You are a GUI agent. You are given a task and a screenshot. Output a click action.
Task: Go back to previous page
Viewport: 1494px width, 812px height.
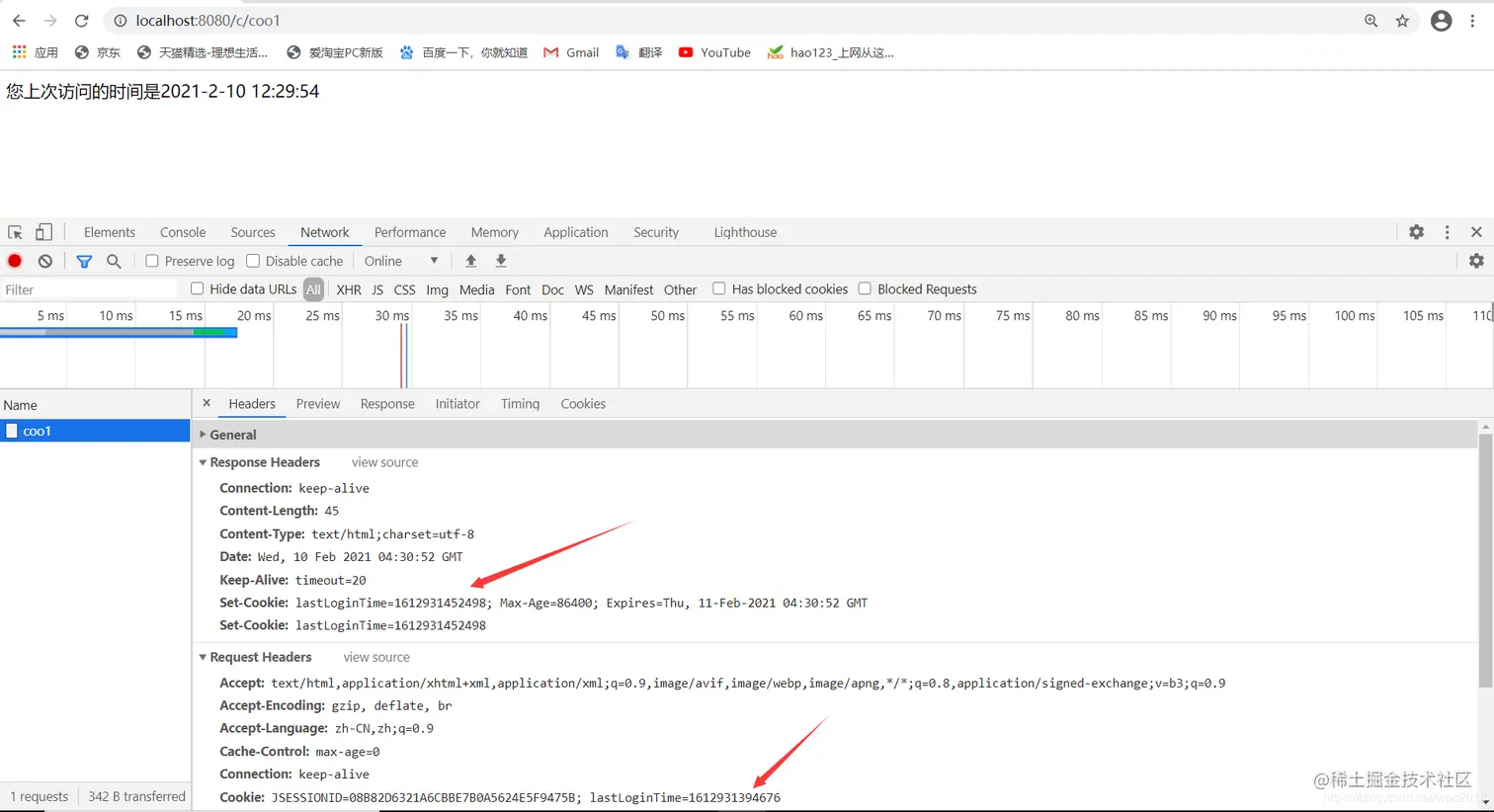19,21
